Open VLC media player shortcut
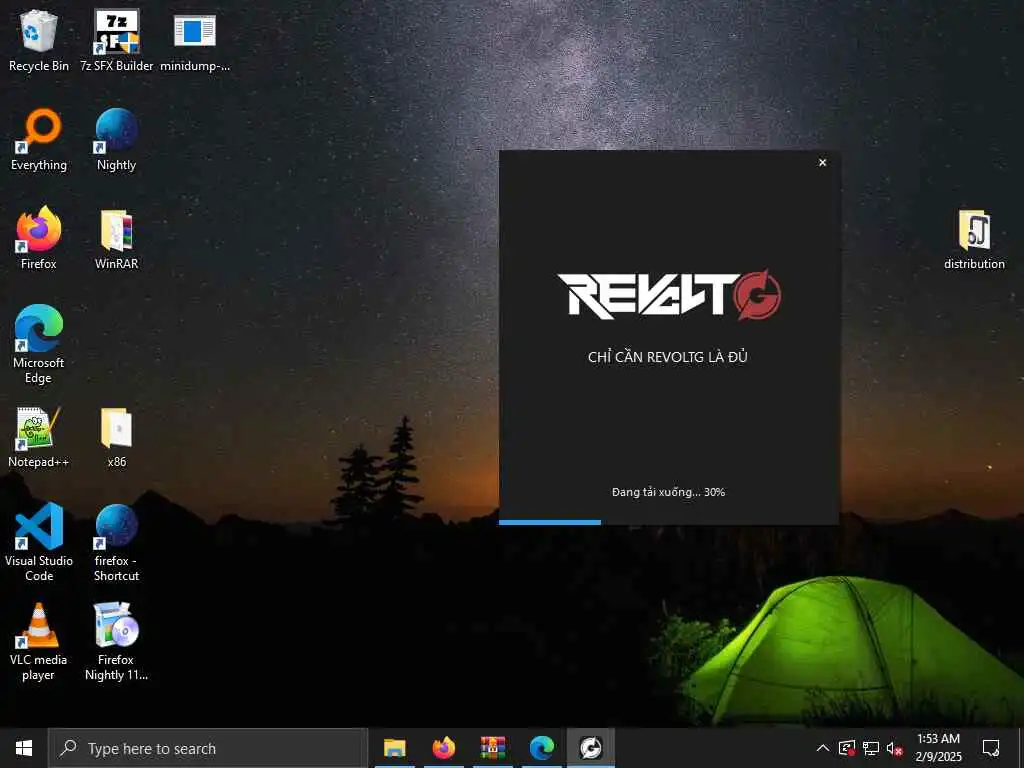 point(39,642)
